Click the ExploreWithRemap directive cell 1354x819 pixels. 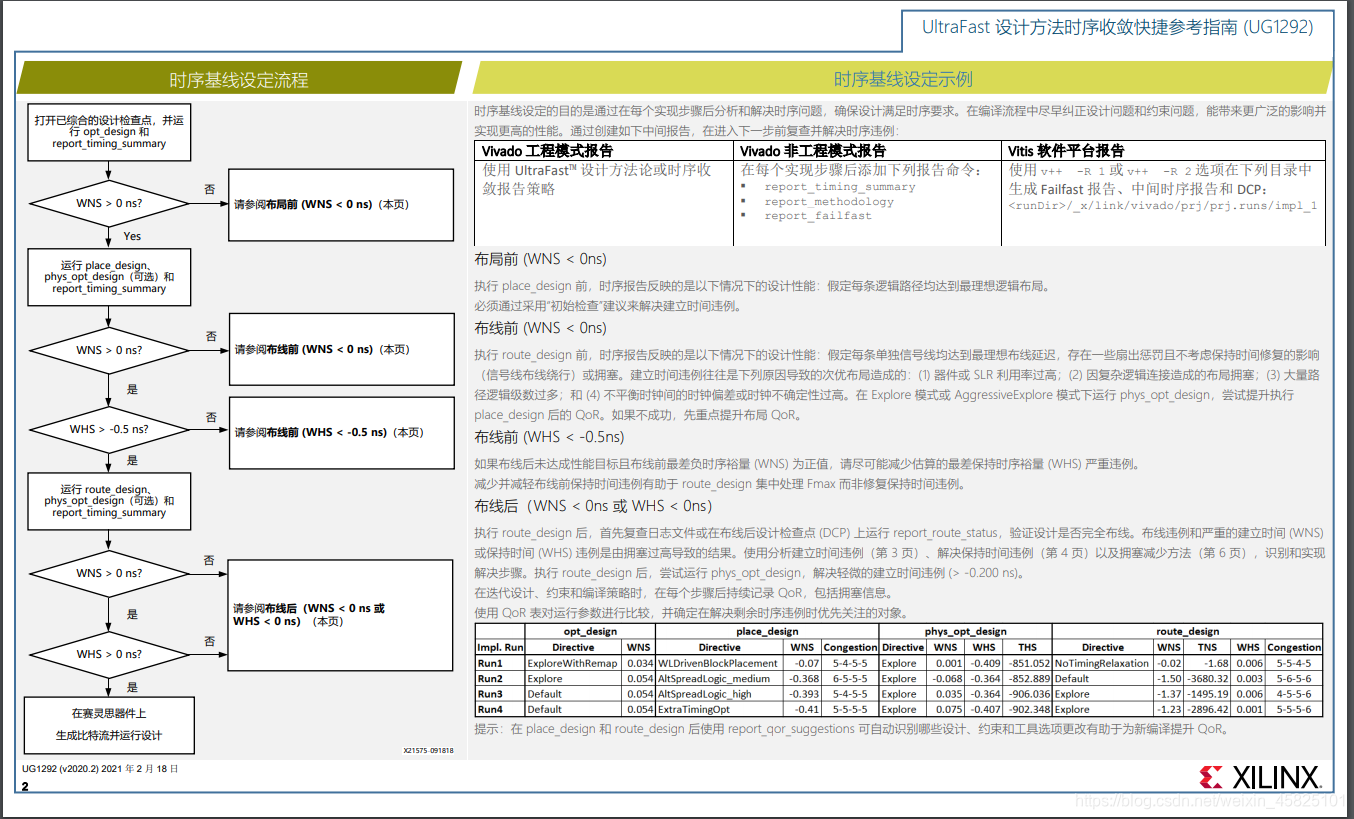[x=573, y=662]
